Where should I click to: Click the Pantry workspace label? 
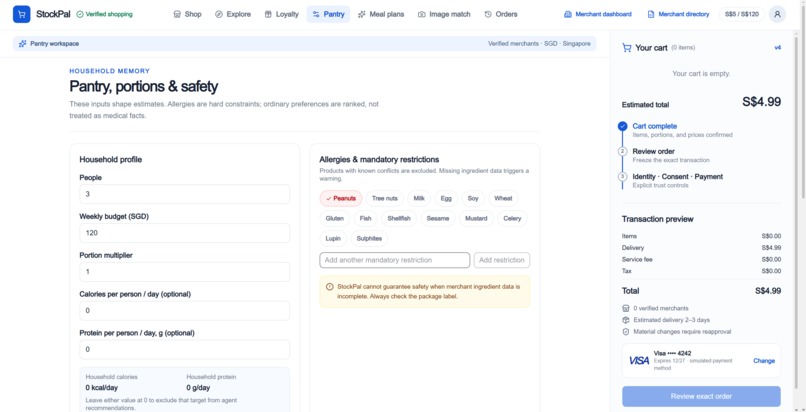coord(54,44)
